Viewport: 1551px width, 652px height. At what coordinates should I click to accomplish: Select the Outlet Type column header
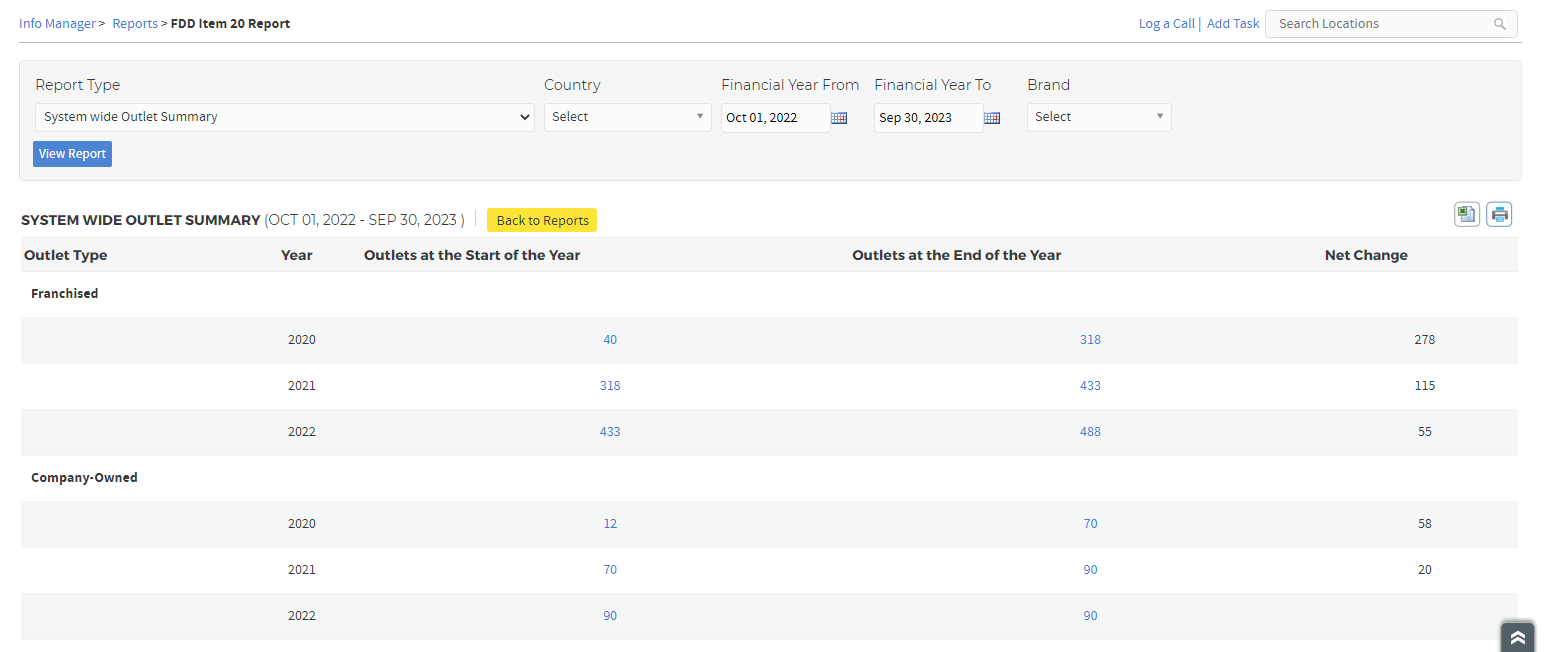(x=66, y=255)
